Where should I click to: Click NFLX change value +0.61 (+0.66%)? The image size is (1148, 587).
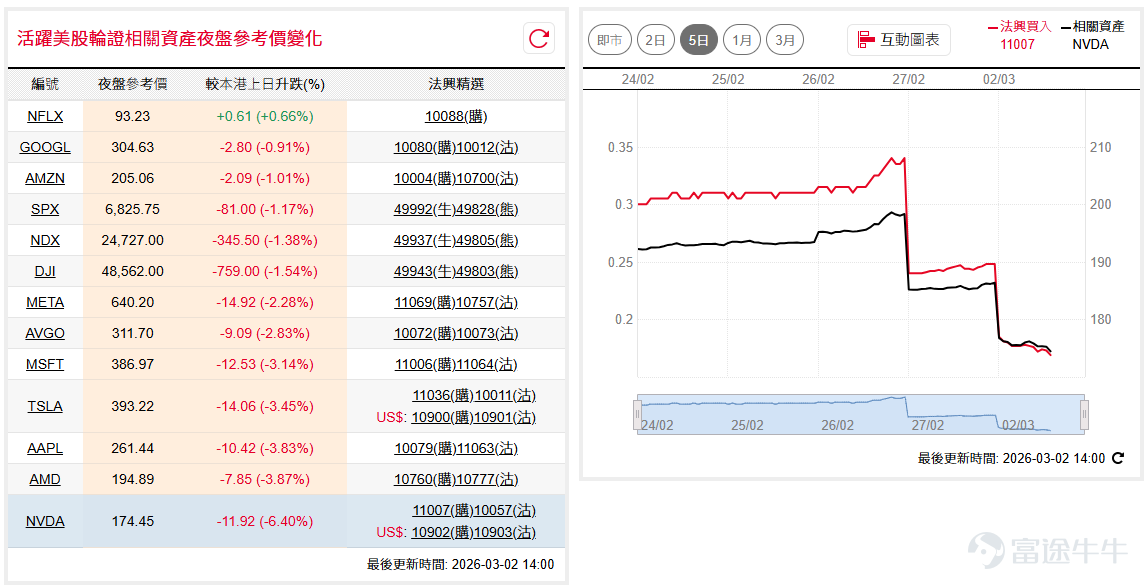click(265, 116)
